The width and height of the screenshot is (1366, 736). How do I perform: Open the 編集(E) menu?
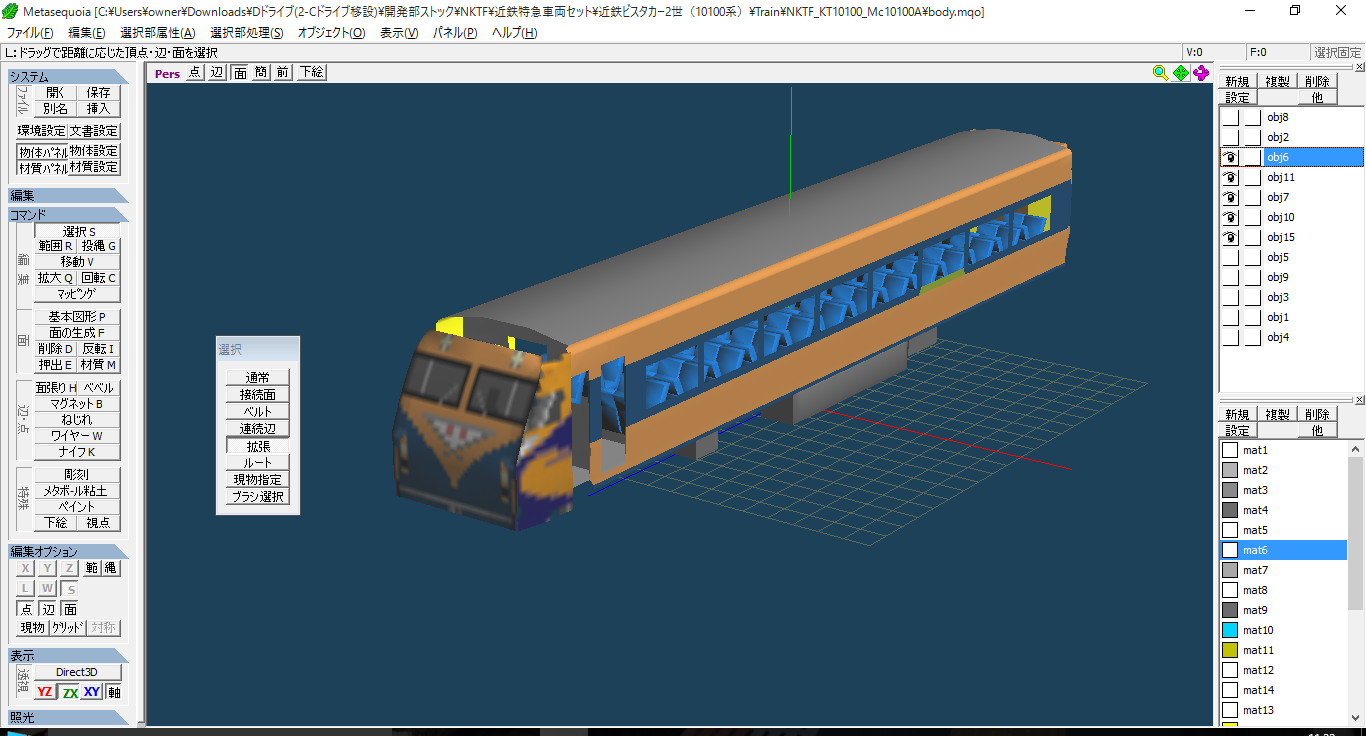pos(86,33)
